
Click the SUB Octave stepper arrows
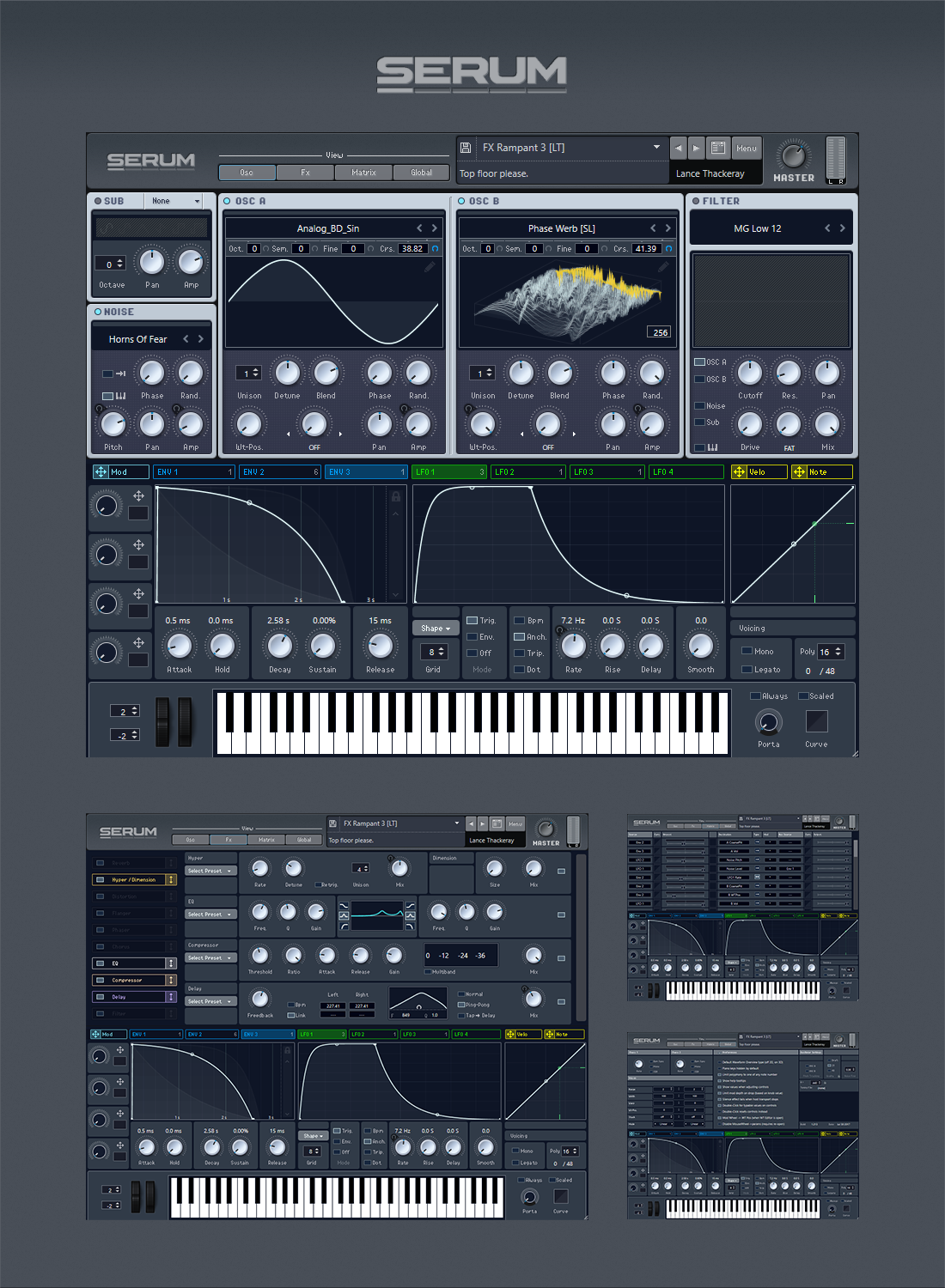(x=120, y=264)
